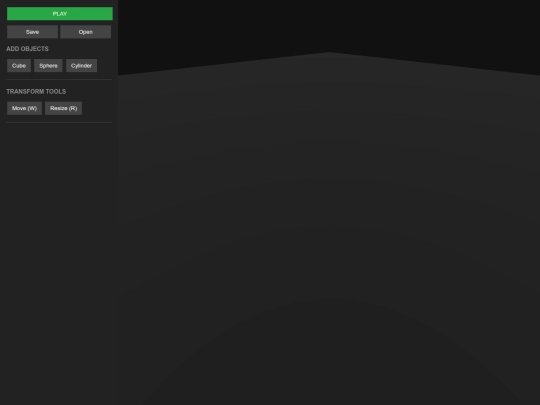The height and width of the screenshot is (405, 540).
Task: Click the TRANSFORM TOOLS heading text
Action: click(x=36, y=92)
